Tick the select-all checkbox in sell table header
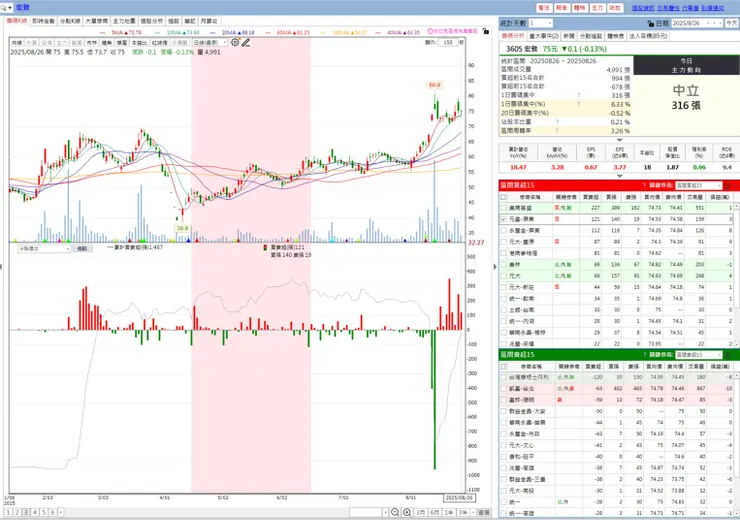Screen dimensions: 740x520 (x=504, y=366)
